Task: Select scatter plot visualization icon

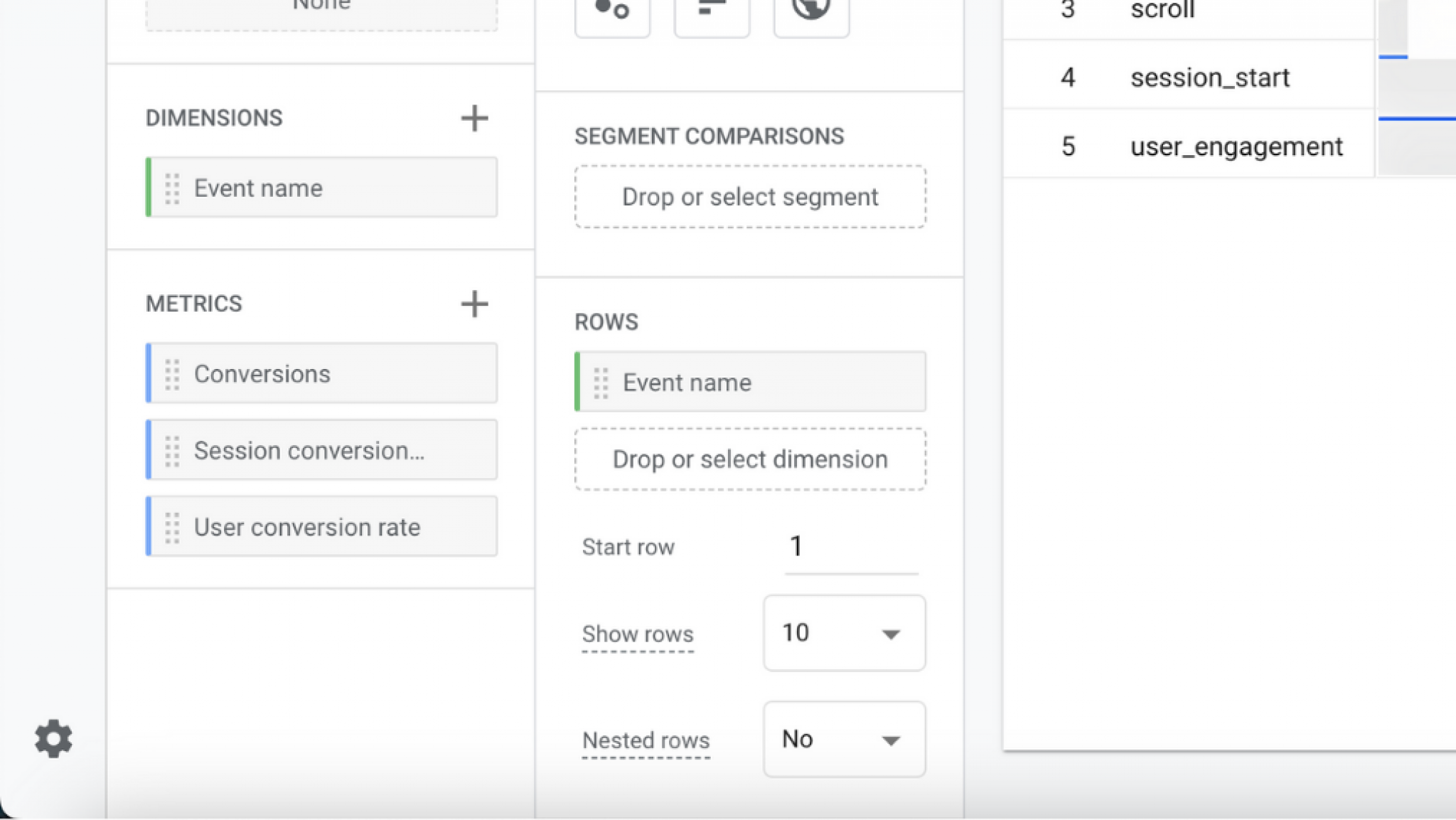Action: (612, 13)
